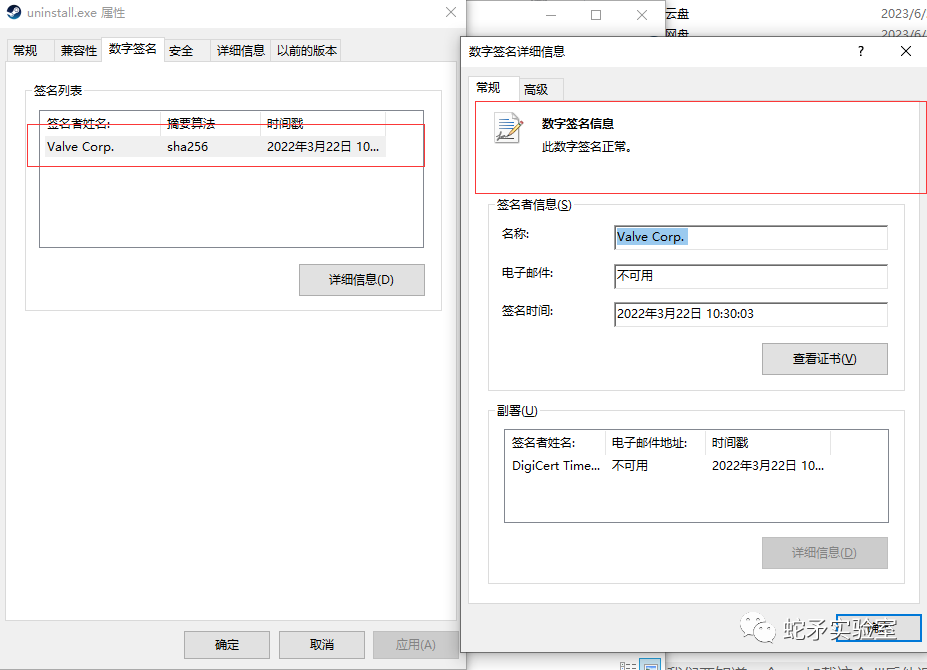Click the 签名时间 field 2022年3月22日 10:30:03

click(x=751, y=314)
